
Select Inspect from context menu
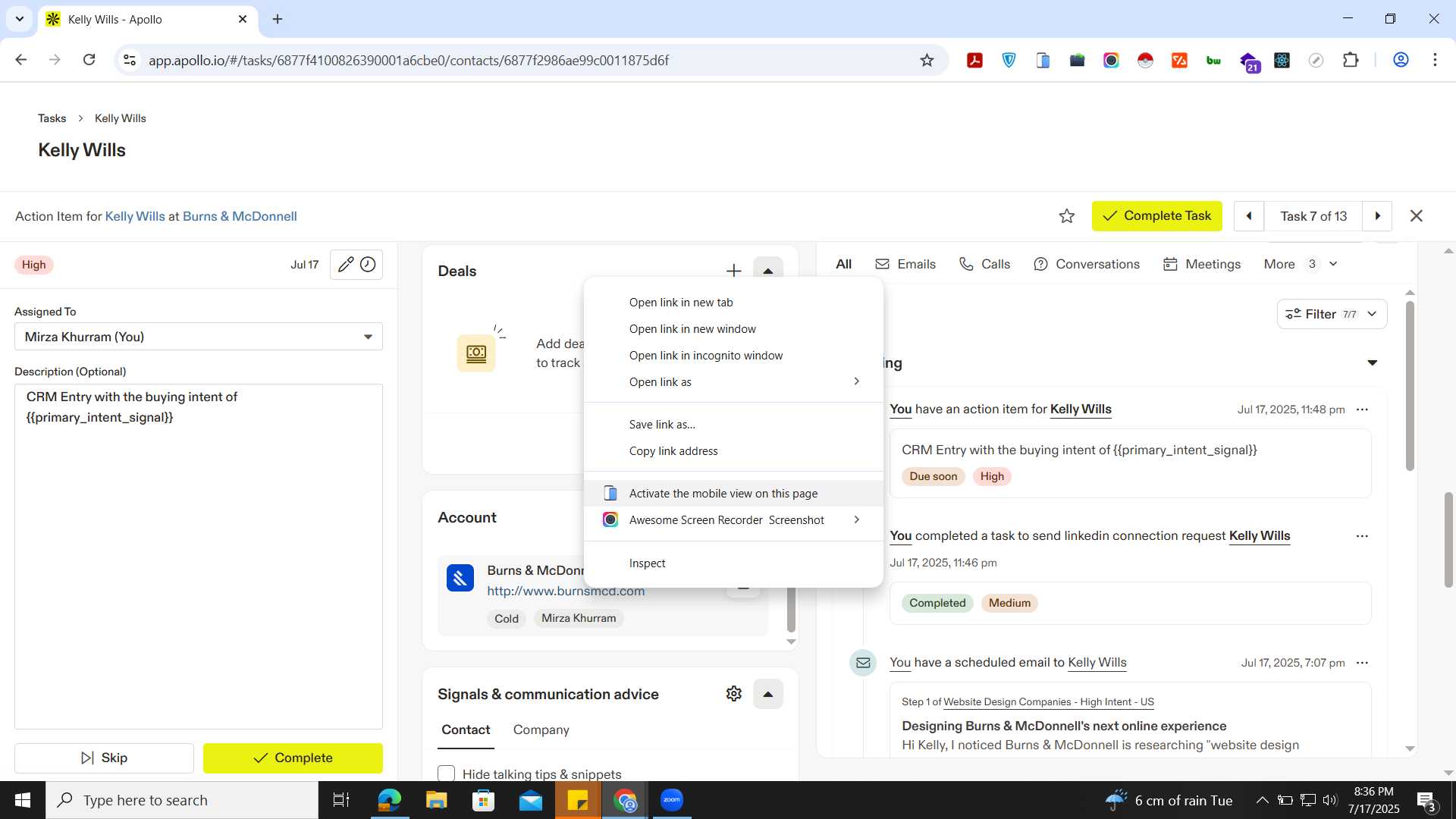[733, 563]
